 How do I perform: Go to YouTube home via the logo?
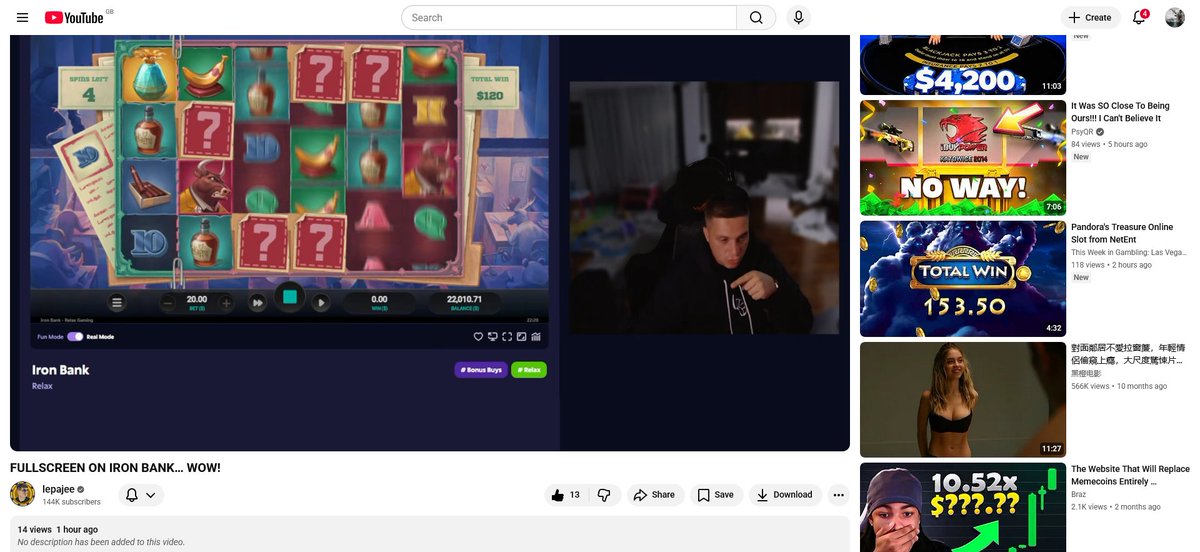coord(74,17)
